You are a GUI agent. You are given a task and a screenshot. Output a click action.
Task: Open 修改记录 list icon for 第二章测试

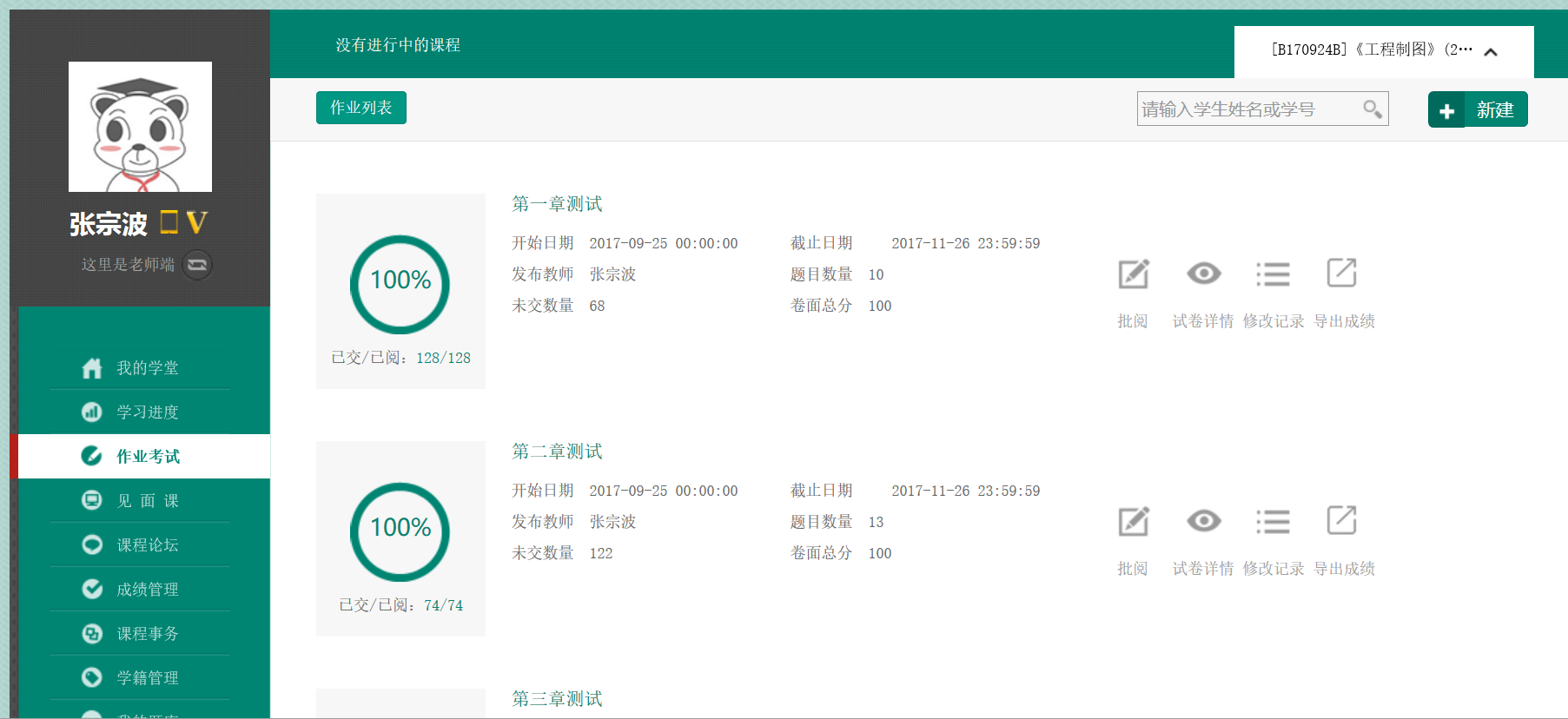(1273, 522)
